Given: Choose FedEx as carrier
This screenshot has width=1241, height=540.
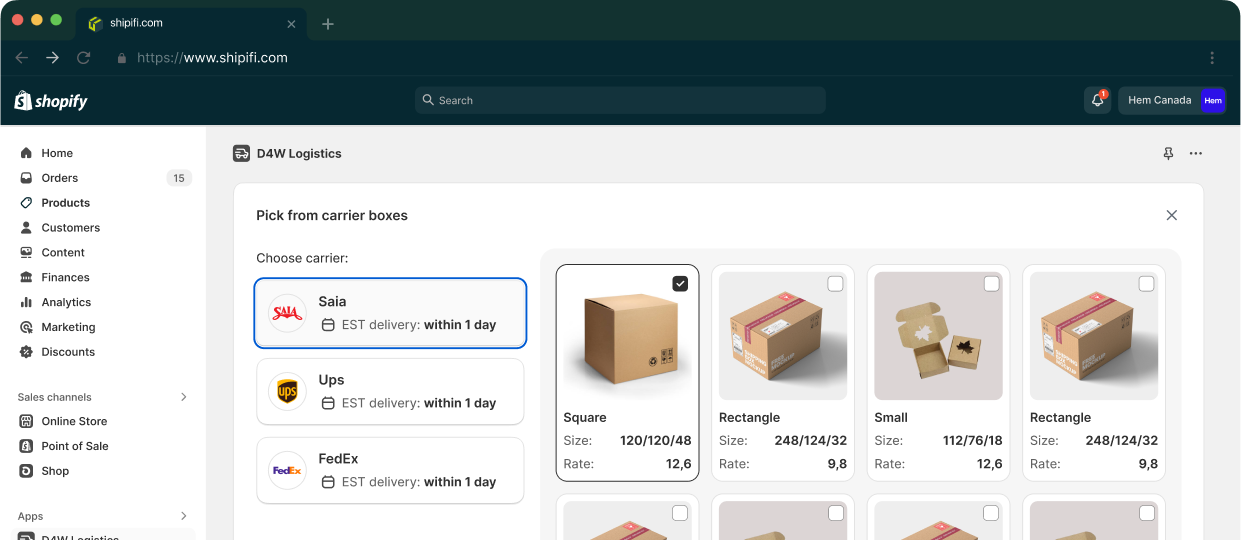Looking at the screenshot, I should [390, 470].
